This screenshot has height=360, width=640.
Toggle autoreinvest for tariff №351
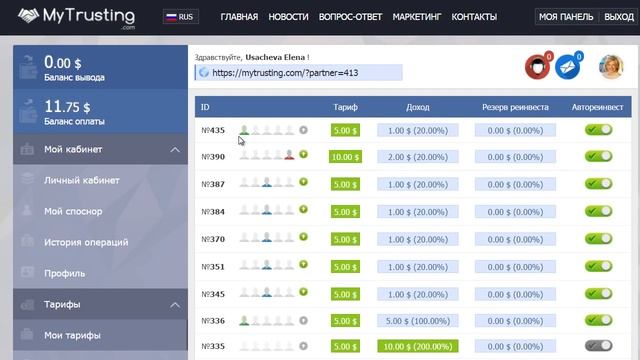coord(598,266)
